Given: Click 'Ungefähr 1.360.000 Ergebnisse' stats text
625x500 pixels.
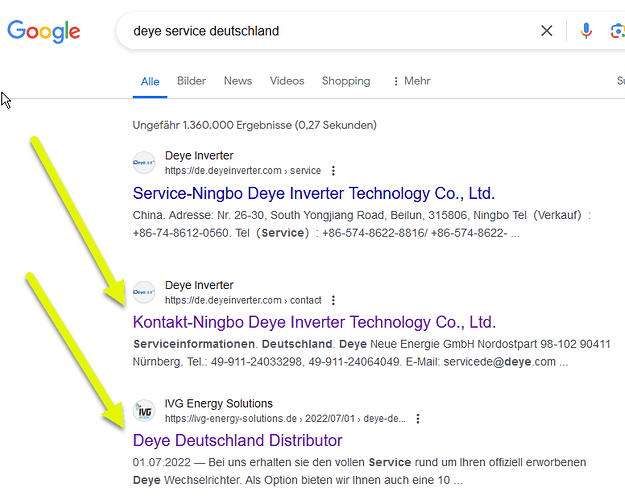Looking at the screenshot, I should tap(254, 125).
